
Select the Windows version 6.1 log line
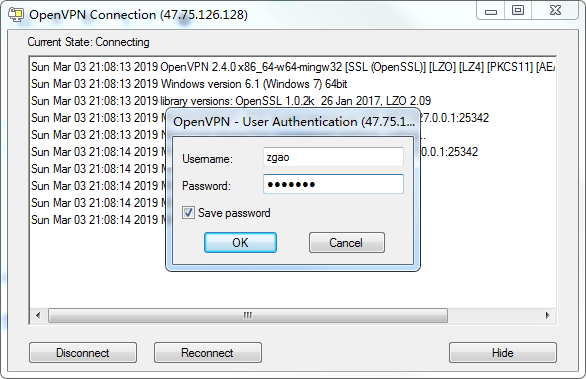pos(189,84)
